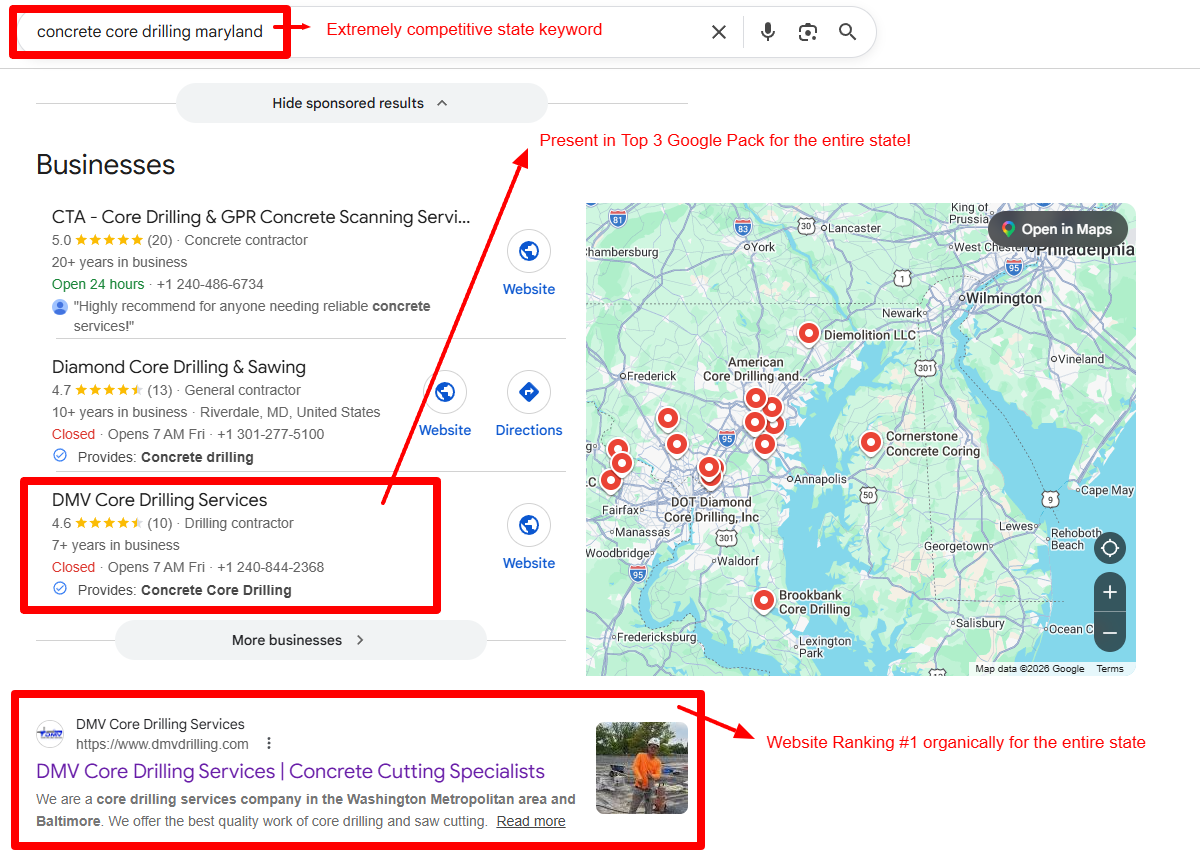Open the CTA Core Drilling website globe icon
The image size is (1200, 857).
pos(529,251)
